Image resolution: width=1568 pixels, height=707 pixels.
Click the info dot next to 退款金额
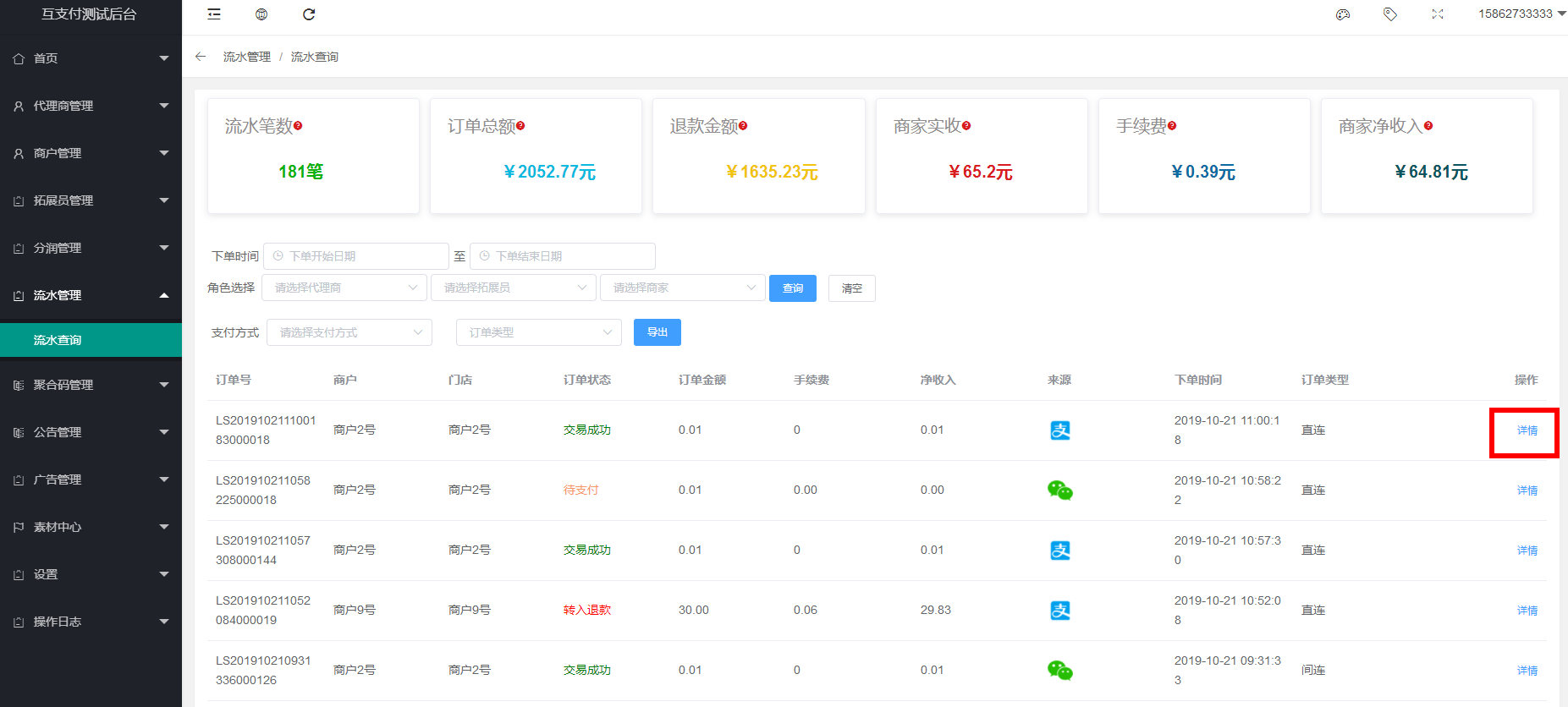743,126
